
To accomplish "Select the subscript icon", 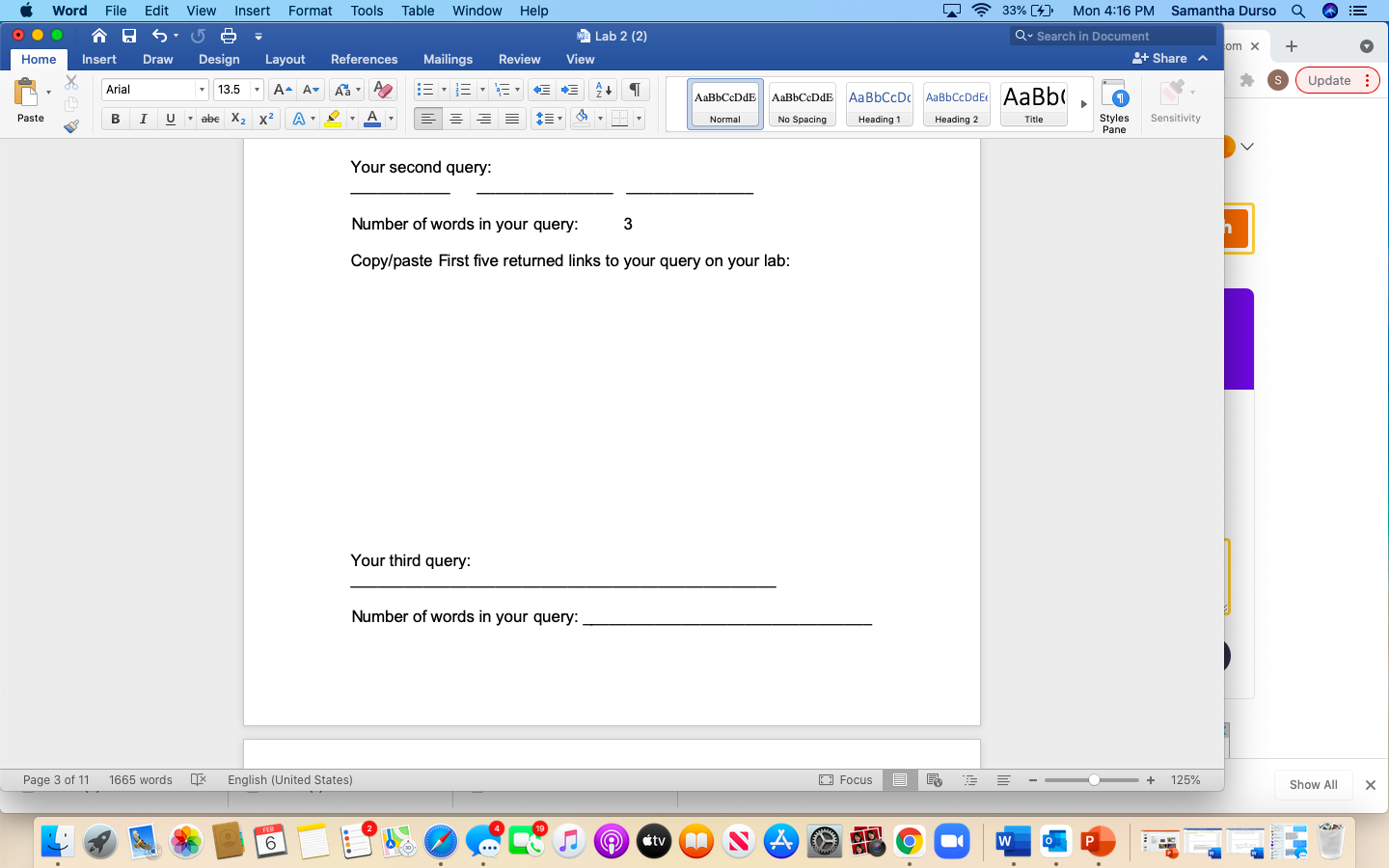I will point(237,119).
